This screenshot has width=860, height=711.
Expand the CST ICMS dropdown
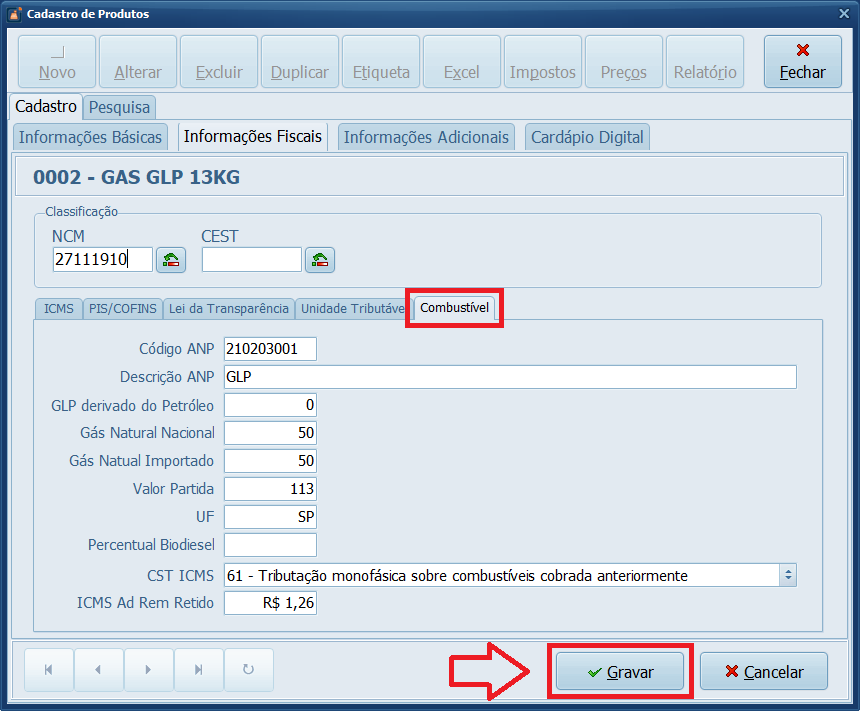click(787, 575)
